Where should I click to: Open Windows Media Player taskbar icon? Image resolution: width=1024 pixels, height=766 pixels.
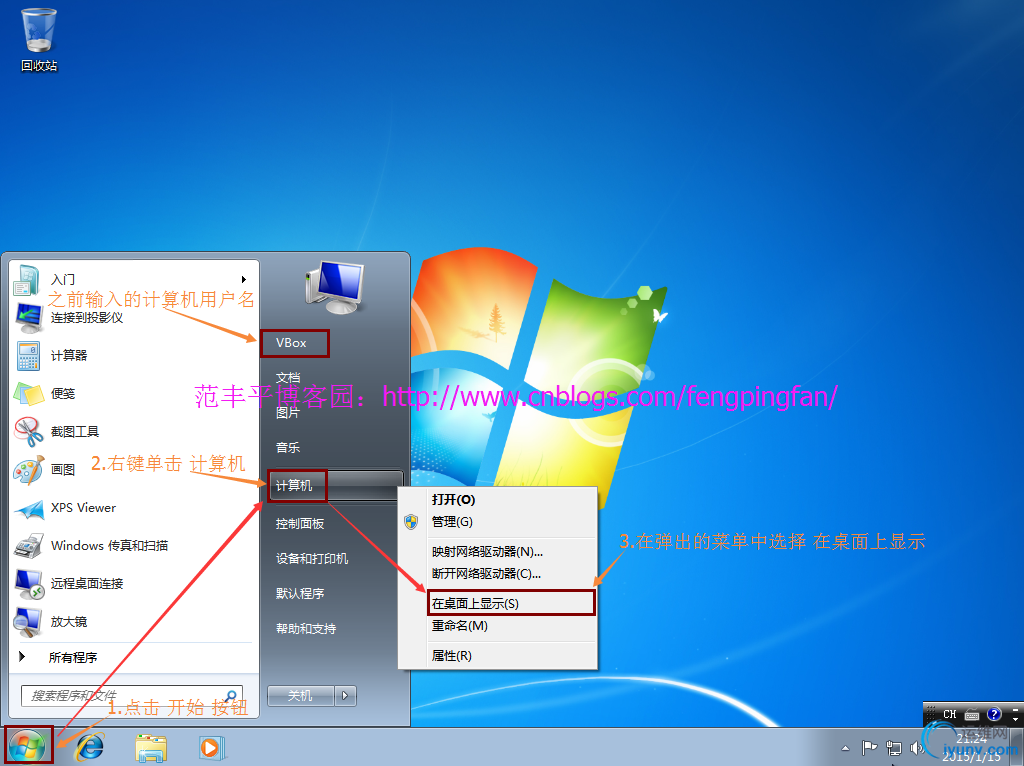212,747
